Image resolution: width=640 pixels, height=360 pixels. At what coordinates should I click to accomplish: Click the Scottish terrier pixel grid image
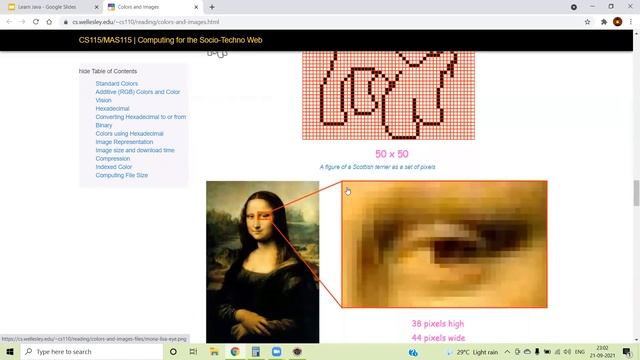tap(389, 96)
